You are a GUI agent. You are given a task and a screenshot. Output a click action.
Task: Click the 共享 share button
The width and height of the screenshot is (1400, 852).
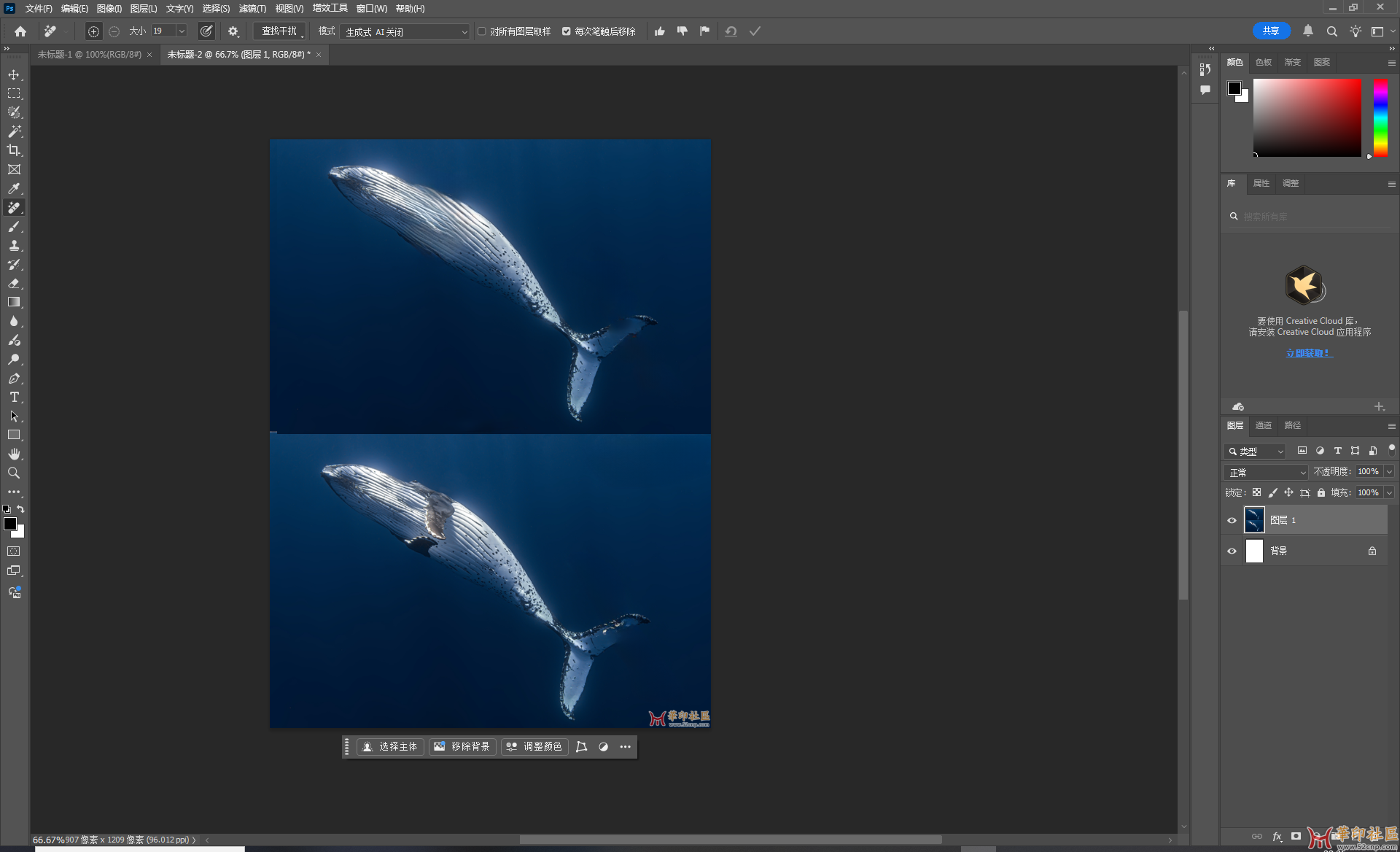coord(1271,31)
